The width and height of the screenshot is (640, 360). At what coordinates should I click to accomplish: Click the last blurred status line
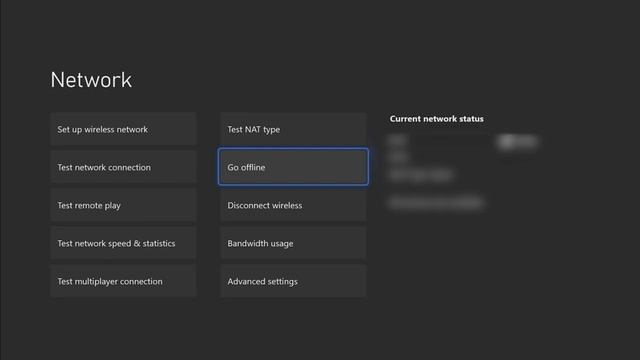tap(436, 202)
